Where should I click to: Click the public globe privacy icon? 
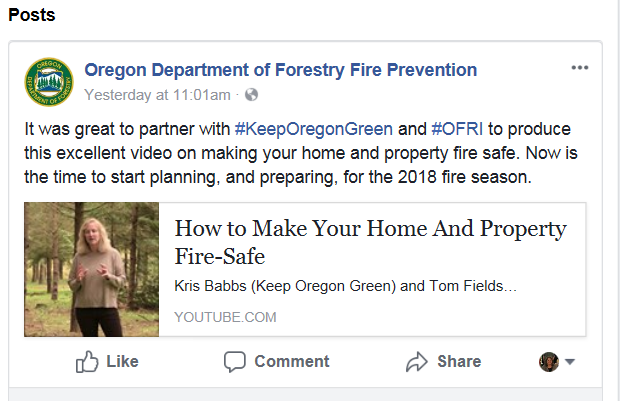251,95
